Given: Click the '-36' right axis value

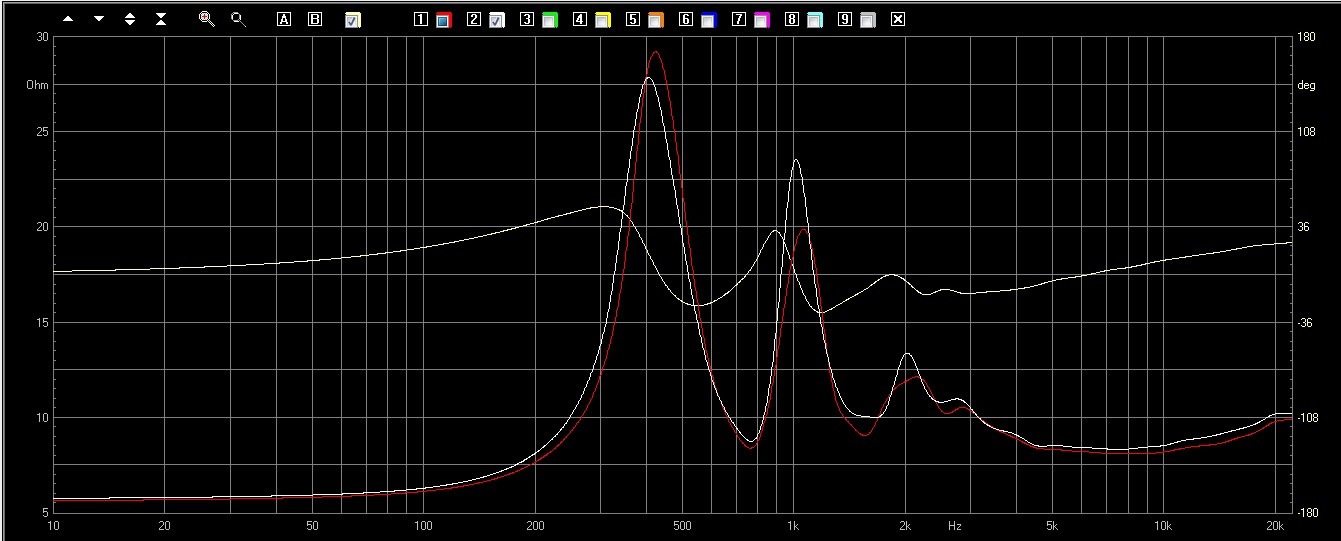Looking at the screenshot, I should pos(1306,323).
